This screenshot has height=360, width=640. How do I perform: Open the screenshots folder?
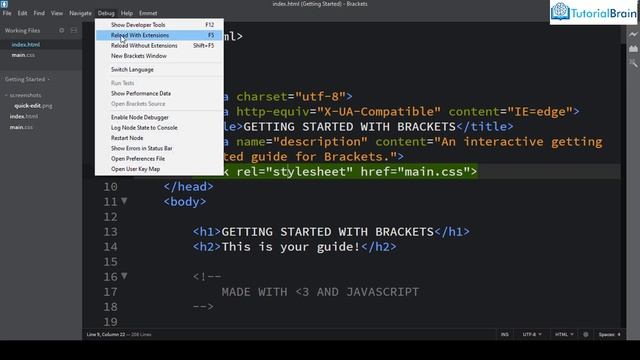tap(25, 95)
